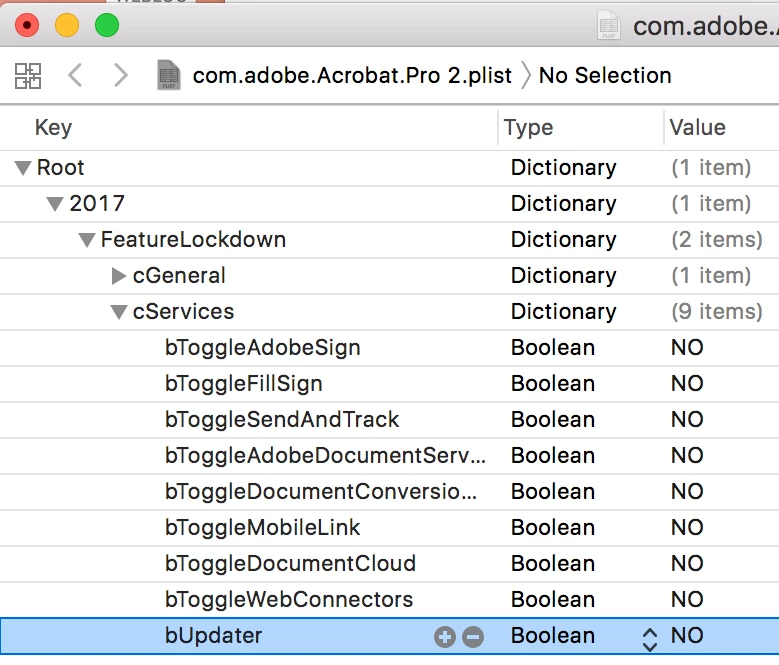This screenshot has height=665, width=779.
Task: Select the bToggleWebConnectors key
Action: pyautogui.click(x=289, y=600)
